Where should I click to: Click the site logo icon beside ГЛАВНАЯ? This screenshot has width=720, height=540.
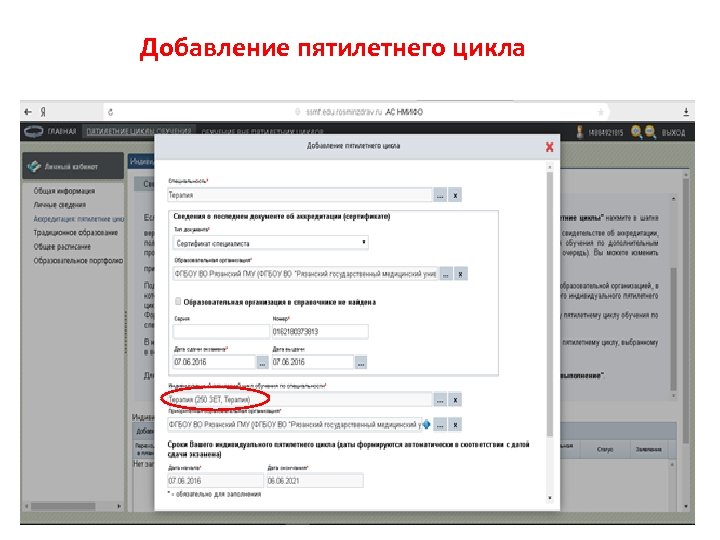34,132
